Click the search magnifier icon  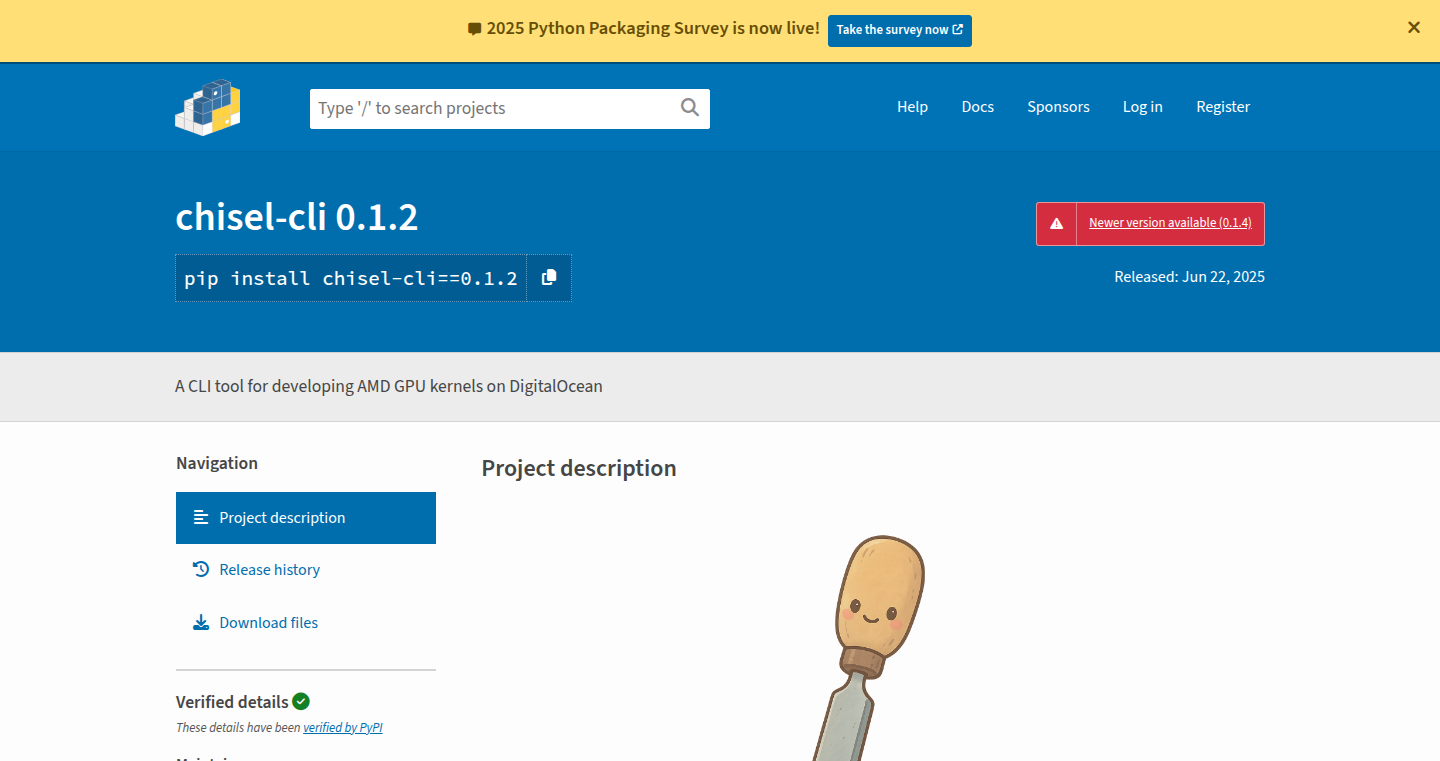click(x=690, y=108)
